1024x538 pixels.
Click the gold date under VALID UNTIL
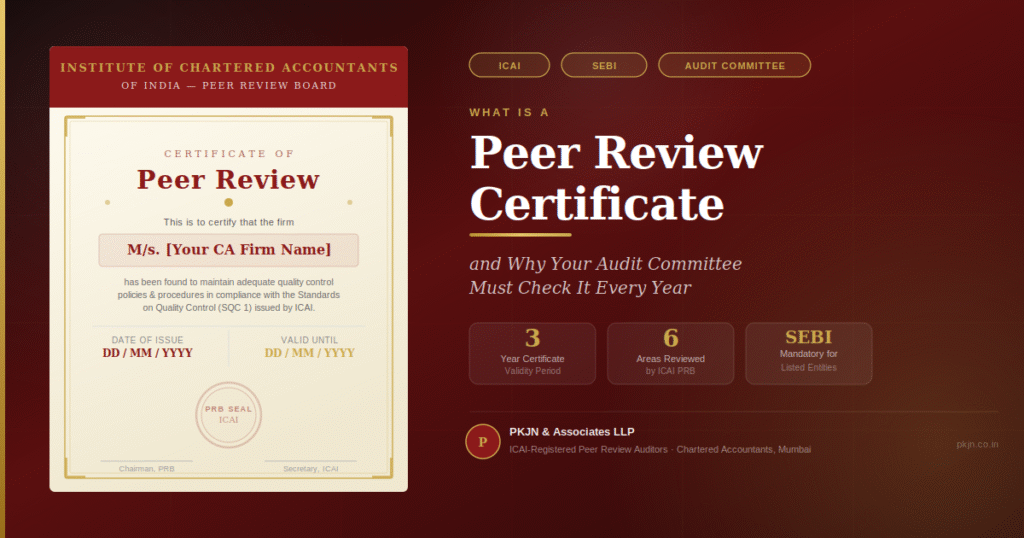coord(310,353)
